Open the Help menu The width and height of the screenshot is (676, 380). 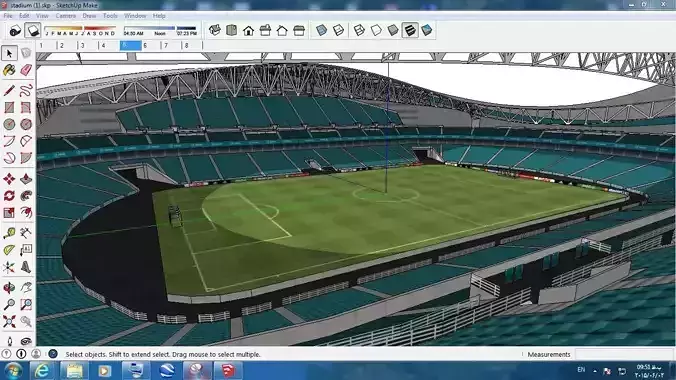[159, 16]
